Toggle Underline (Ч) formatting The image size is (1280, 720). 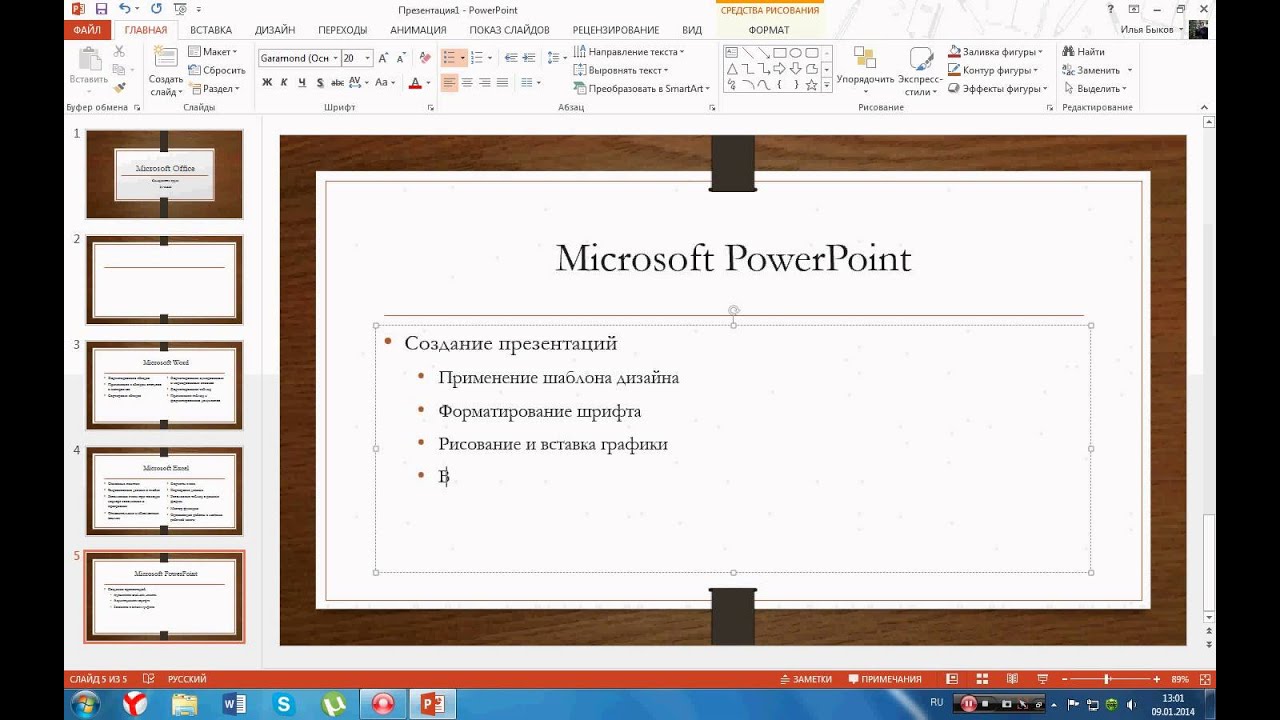pyautogui.click(x=302, y=82)
